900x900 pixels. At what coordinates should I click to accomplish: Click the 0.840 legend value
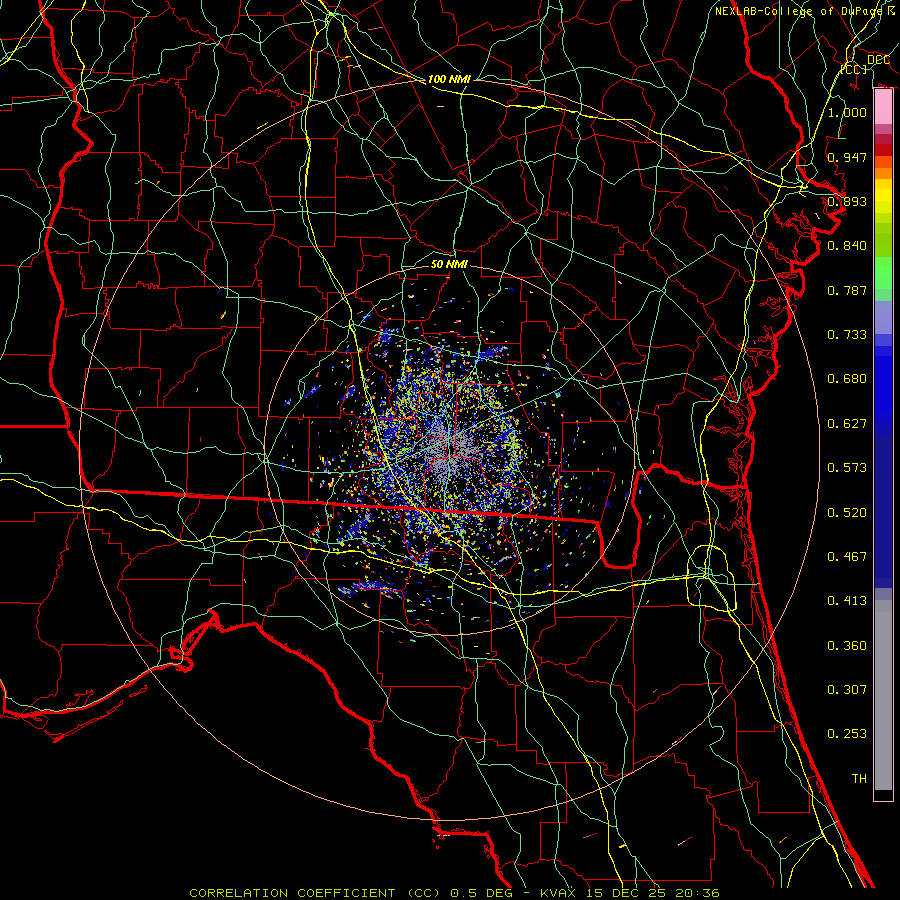point(847,246)
